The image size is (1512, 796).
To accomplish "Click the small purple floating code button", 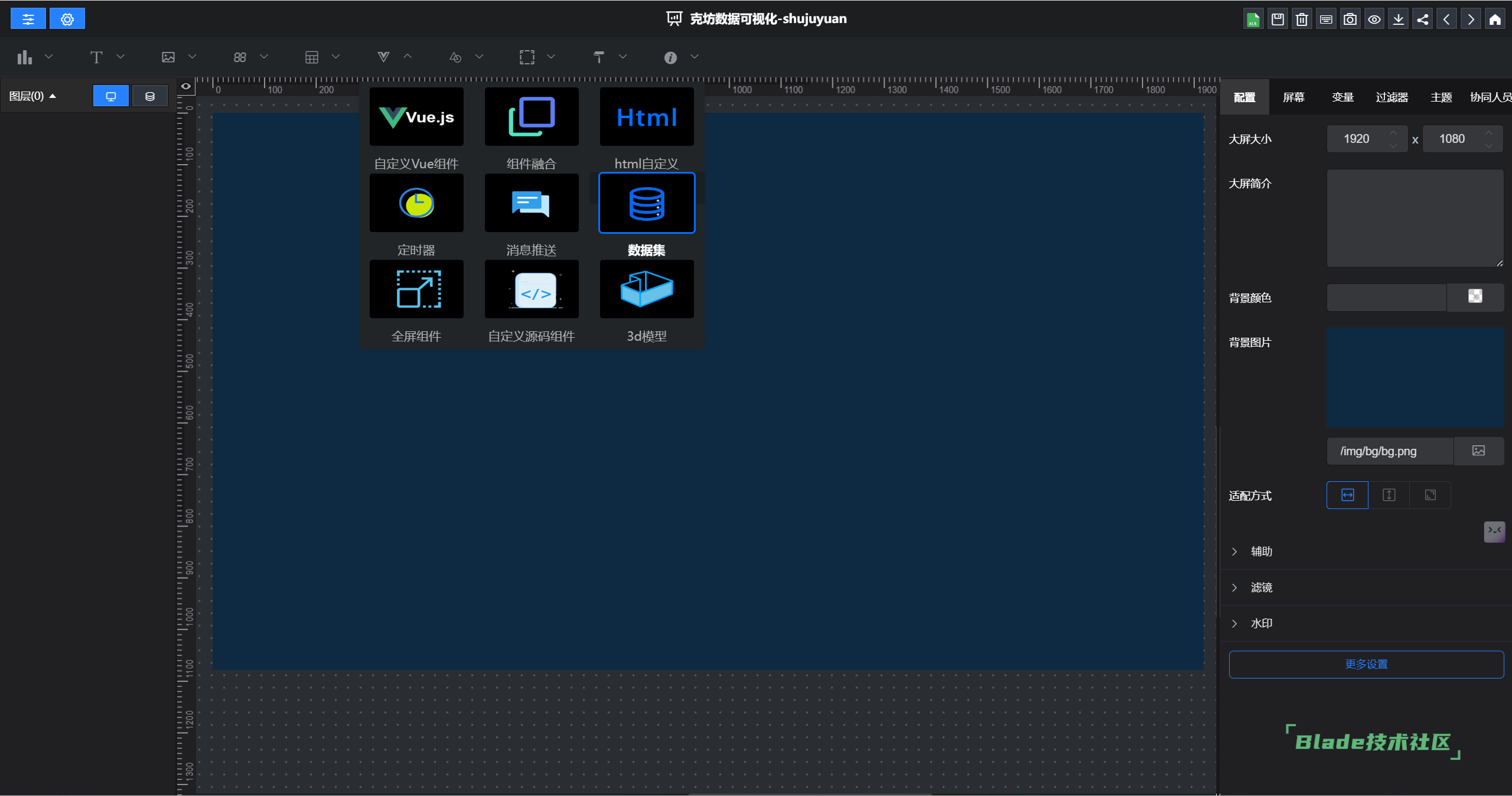I will click(1494, 531).
